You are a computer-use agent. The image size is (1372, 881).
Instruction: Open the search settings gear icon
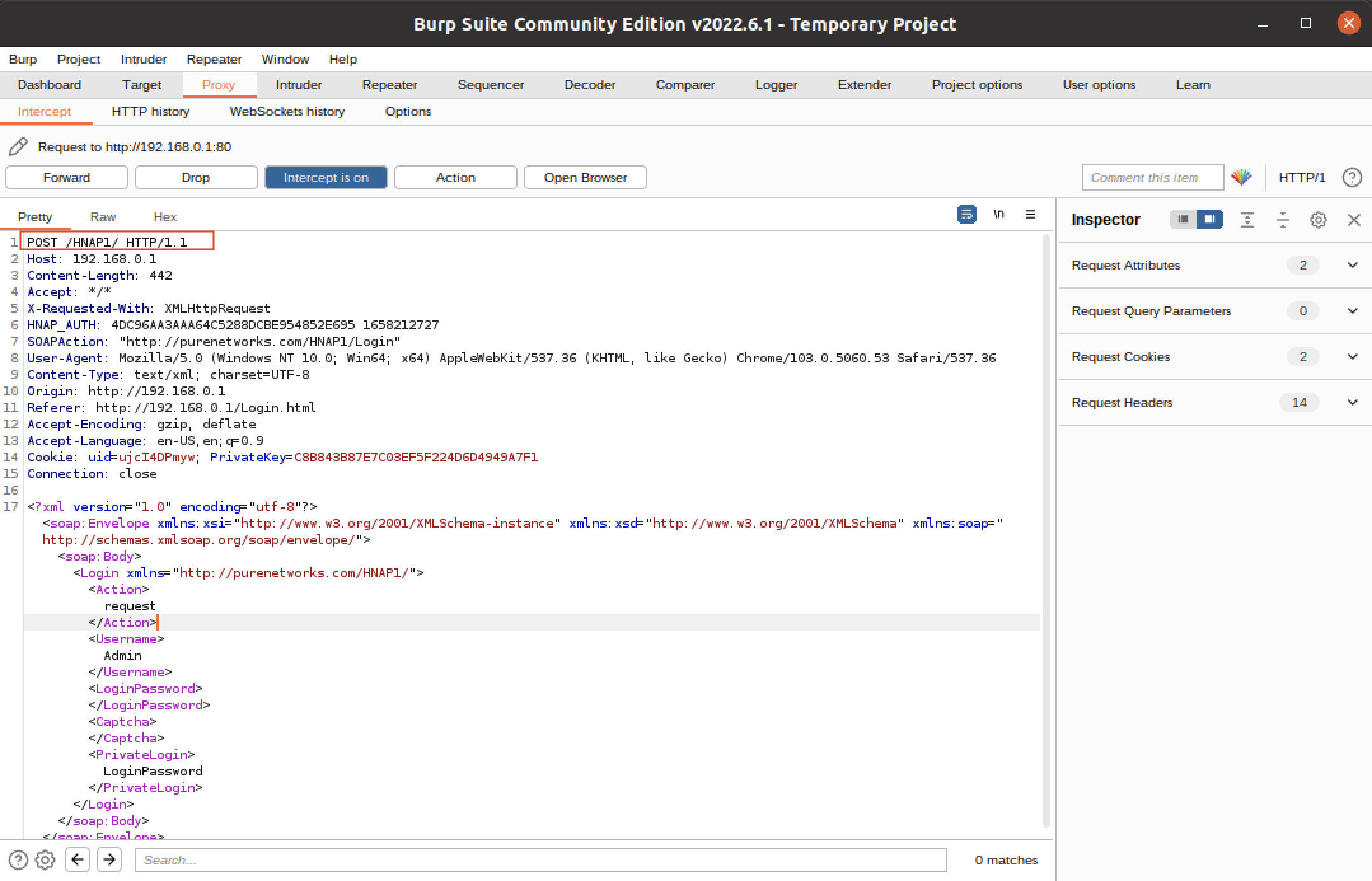point(45,860)
